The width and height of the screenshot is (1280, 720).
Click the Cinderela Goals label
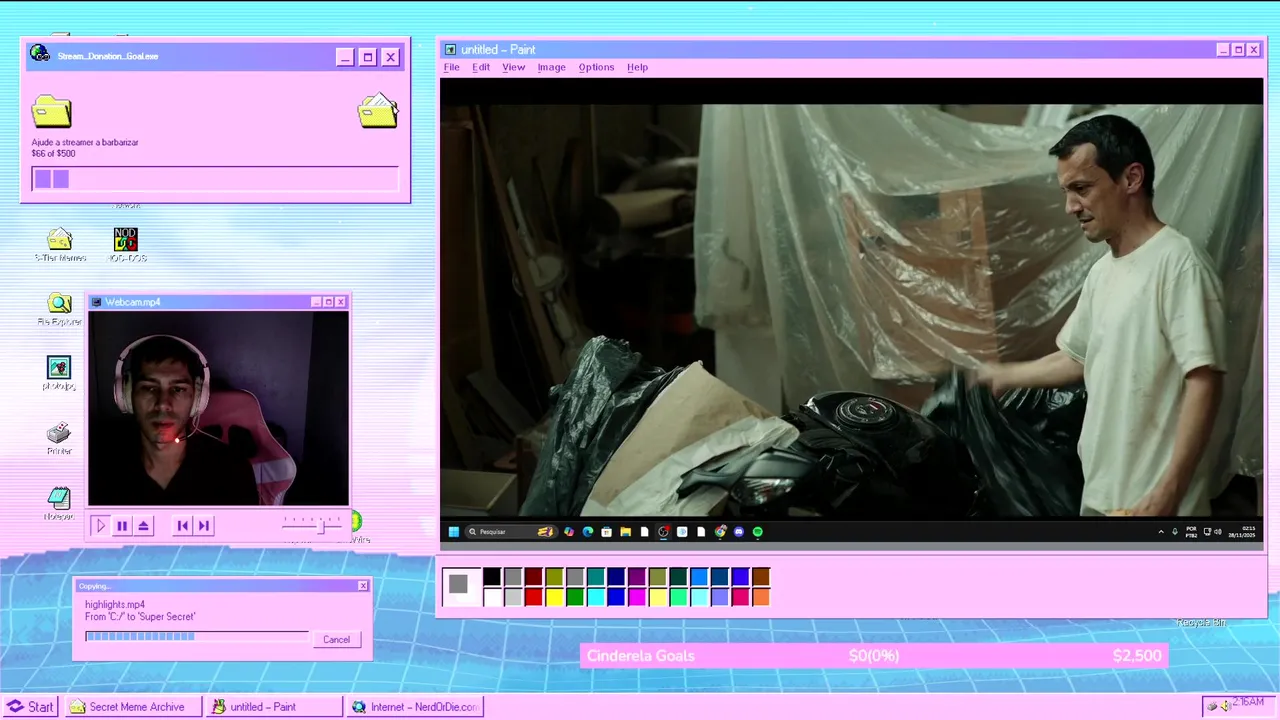click(641, 656)
